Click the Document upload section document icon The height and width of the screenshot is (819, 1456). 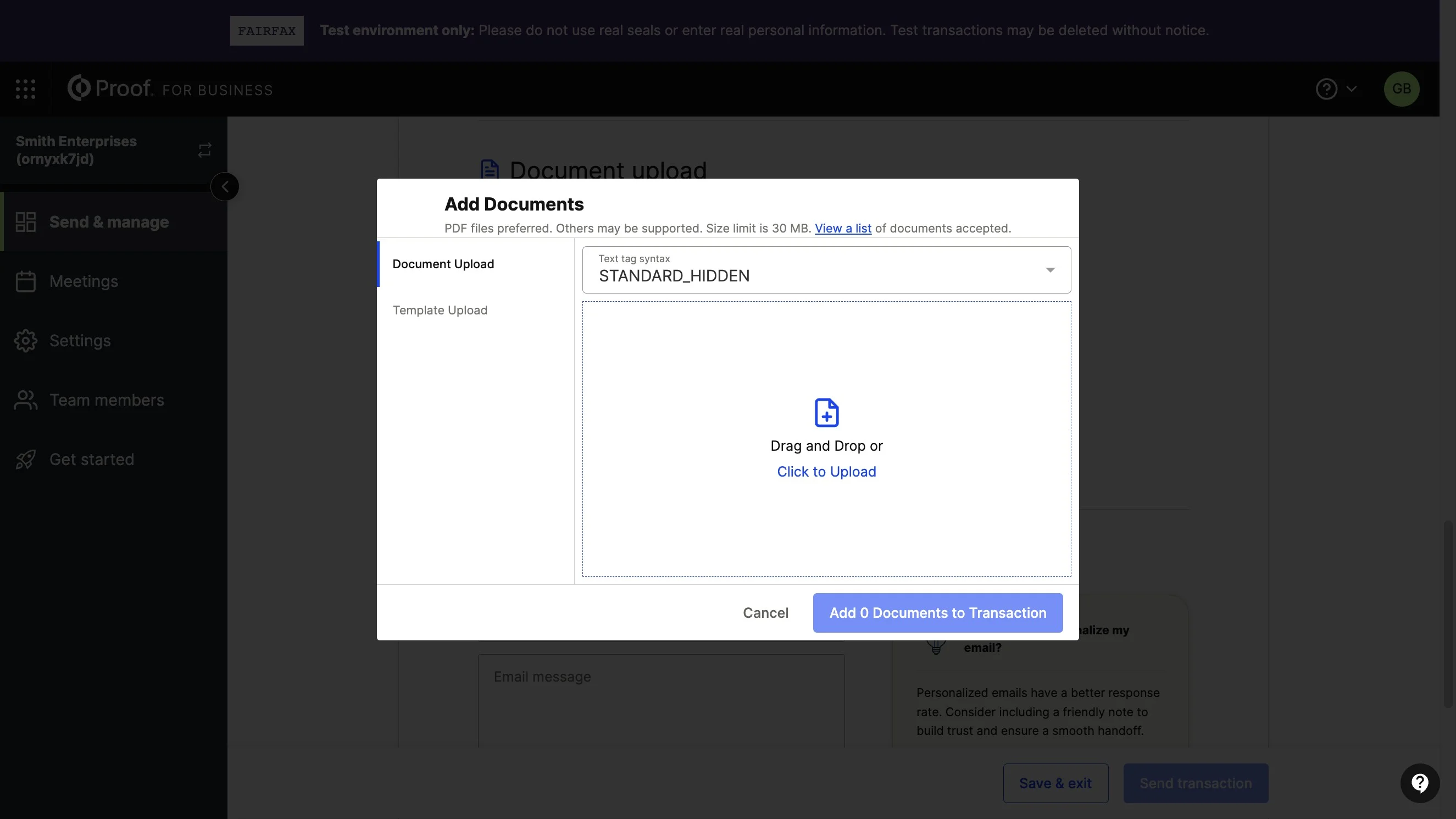[x=490, y=169]
